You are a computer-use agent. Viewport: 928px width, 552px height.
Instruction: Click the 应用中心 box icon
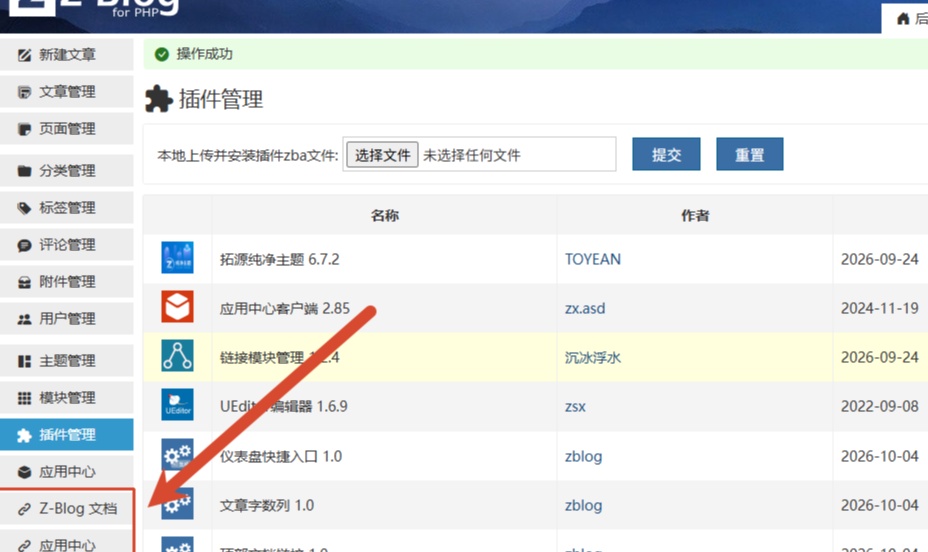[24, 472]
